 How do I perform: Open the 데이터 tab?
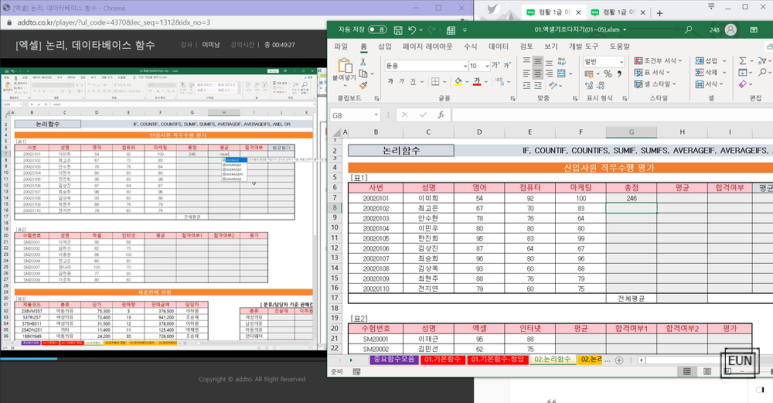tap(498, 46)
